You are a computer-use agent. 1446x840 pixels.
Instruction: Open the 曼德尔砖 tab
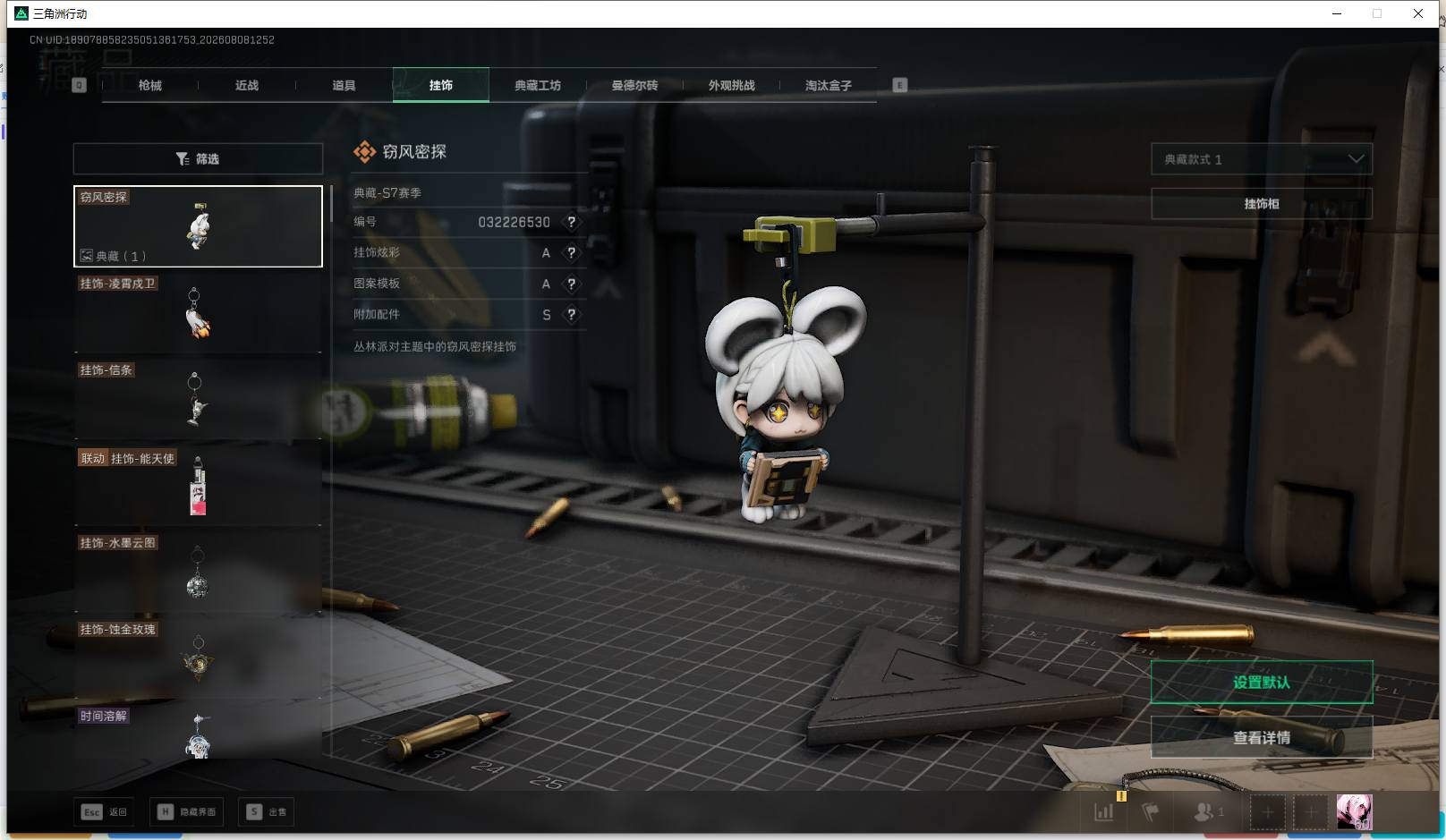click(634, 85)
